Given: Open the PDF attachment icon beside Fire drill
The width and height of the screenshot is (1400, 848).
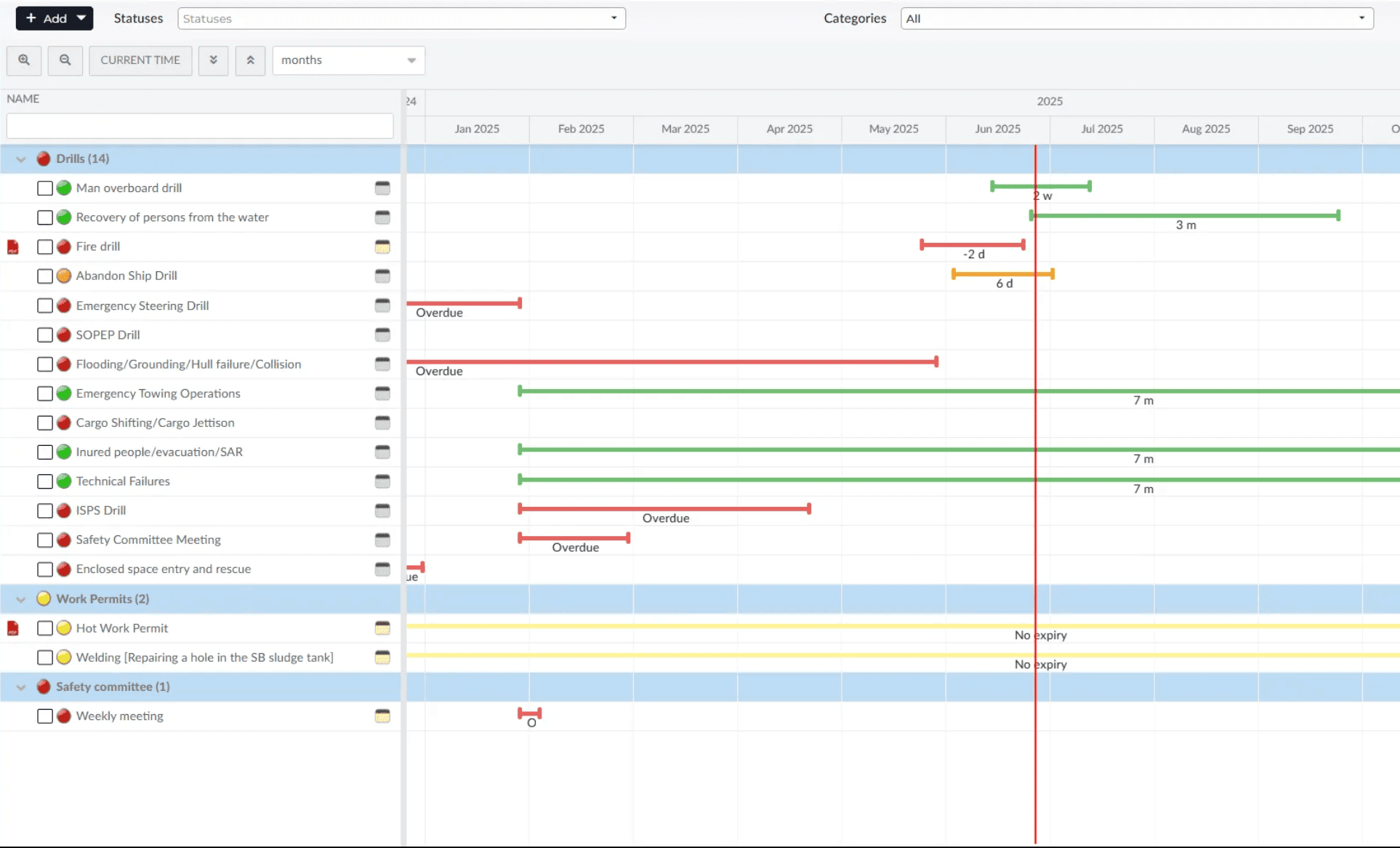Looking at the screenshot, I should (x=13, y=247).
